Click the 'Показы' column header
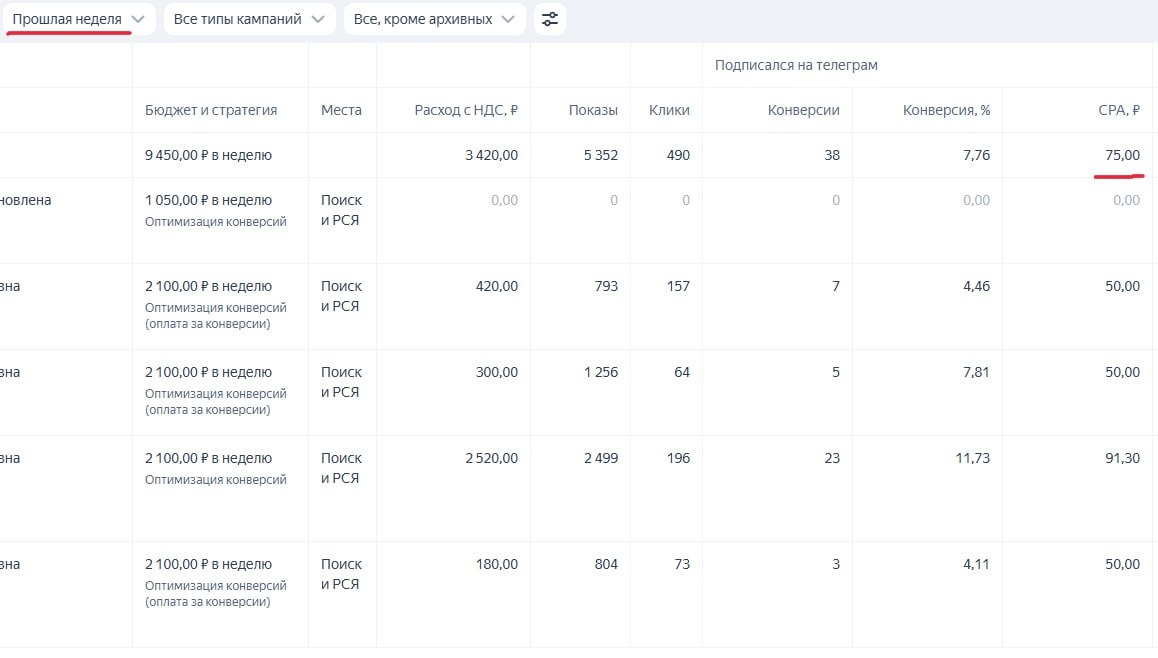 click(593, 110)
